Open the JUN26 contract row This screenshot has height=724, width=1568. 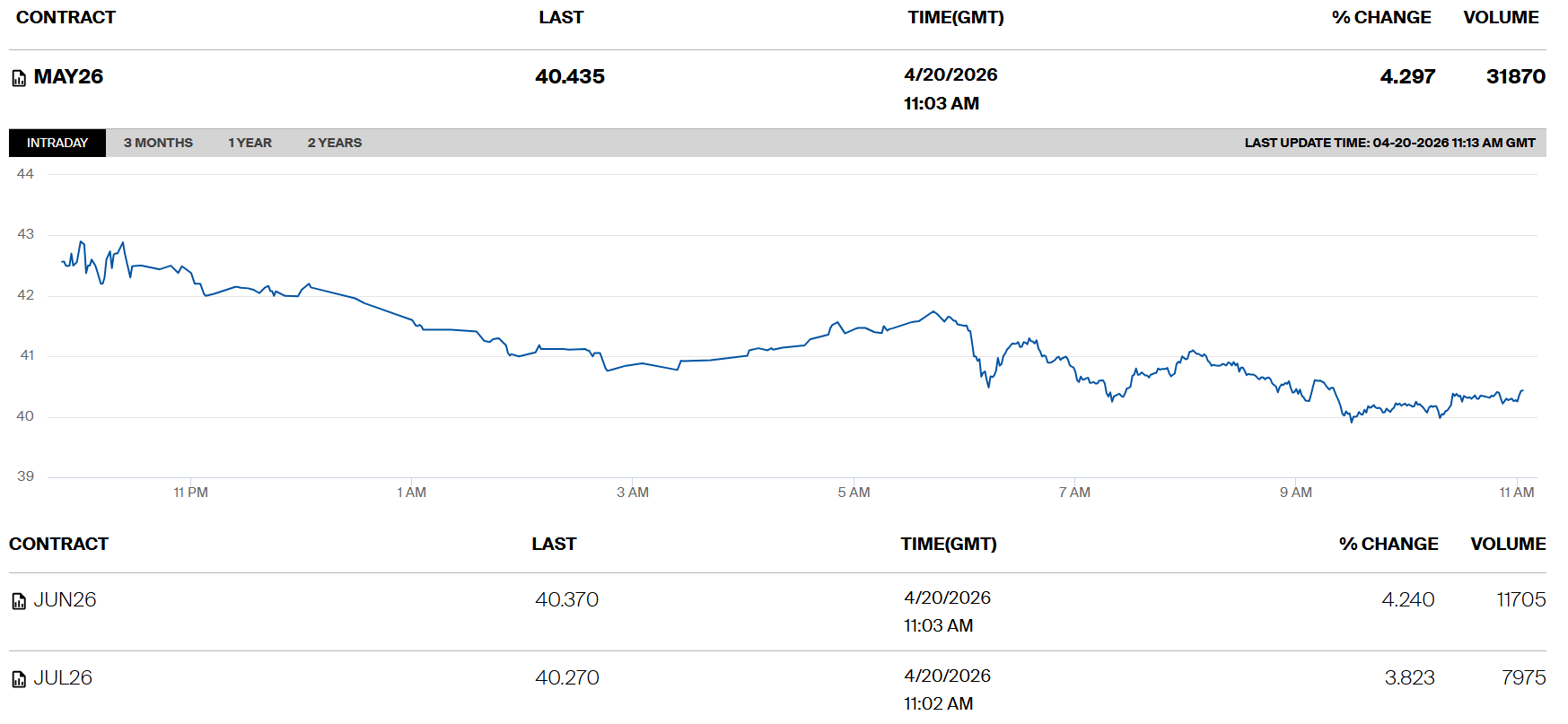point(65,600)
